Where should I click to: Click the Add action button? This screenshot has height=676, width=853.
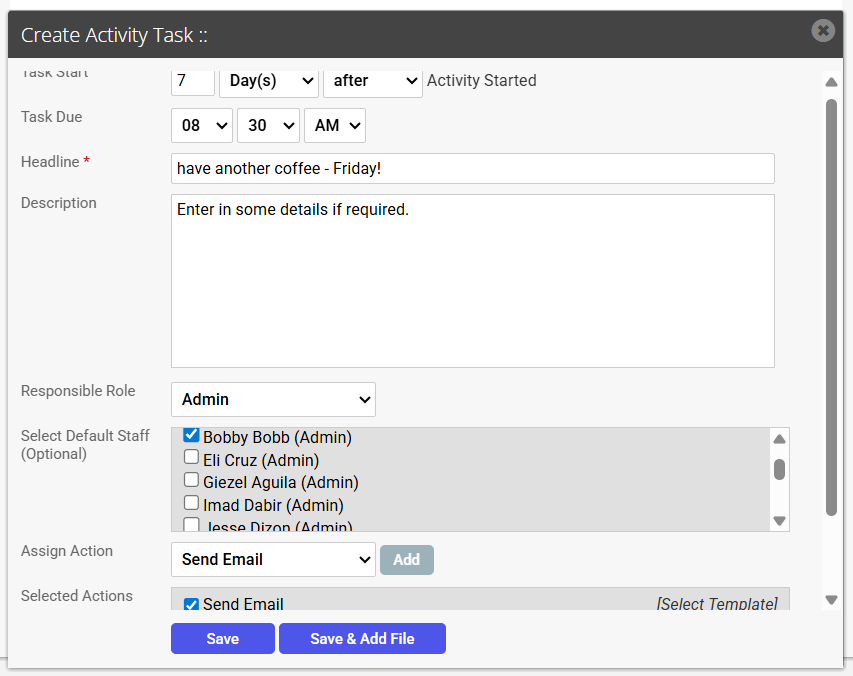coord(407,560)
